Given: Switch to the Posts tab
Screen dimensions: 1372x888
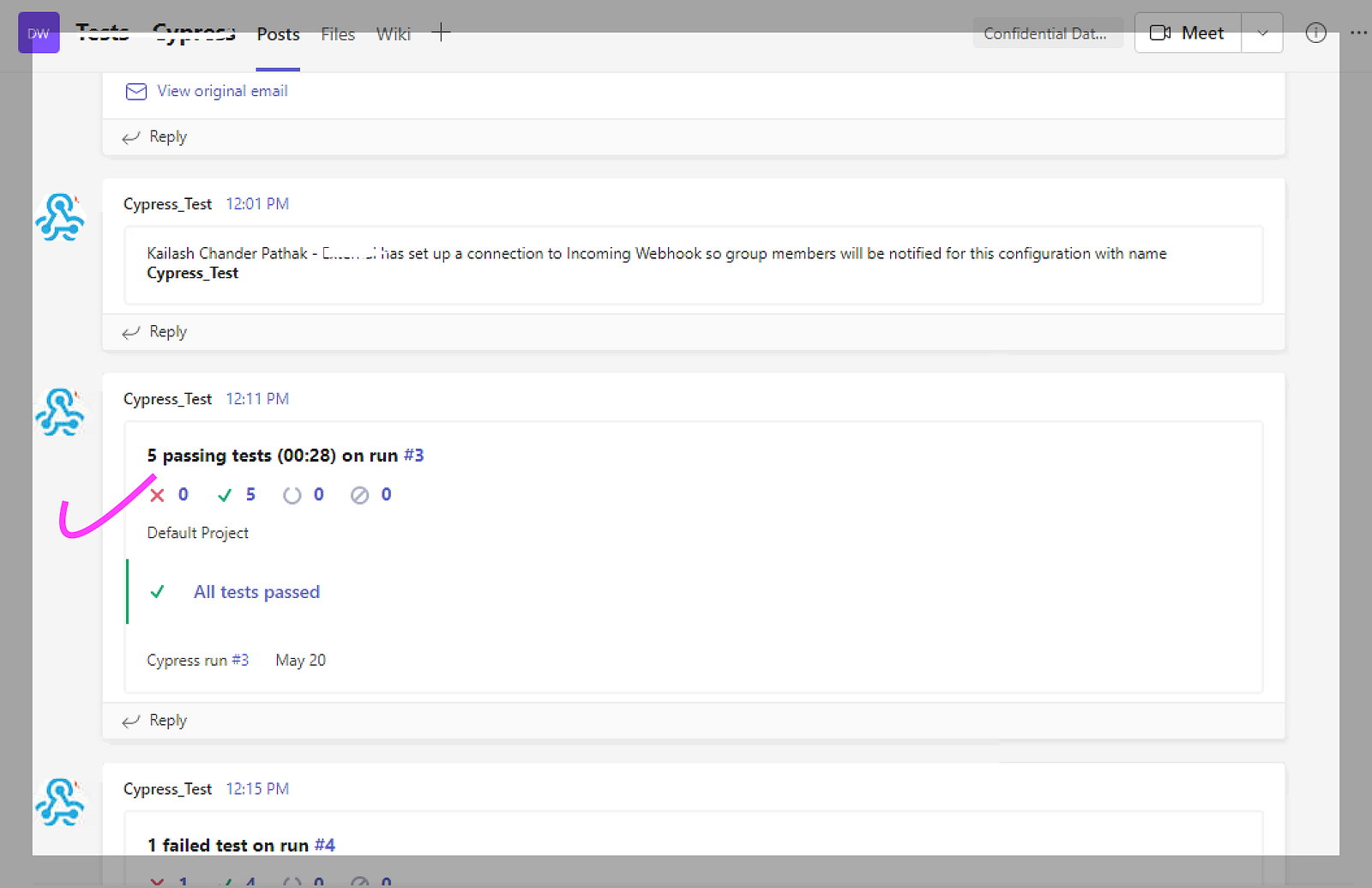Looking at the screenshot, I should pyautogui.click(x=278, y=34).
